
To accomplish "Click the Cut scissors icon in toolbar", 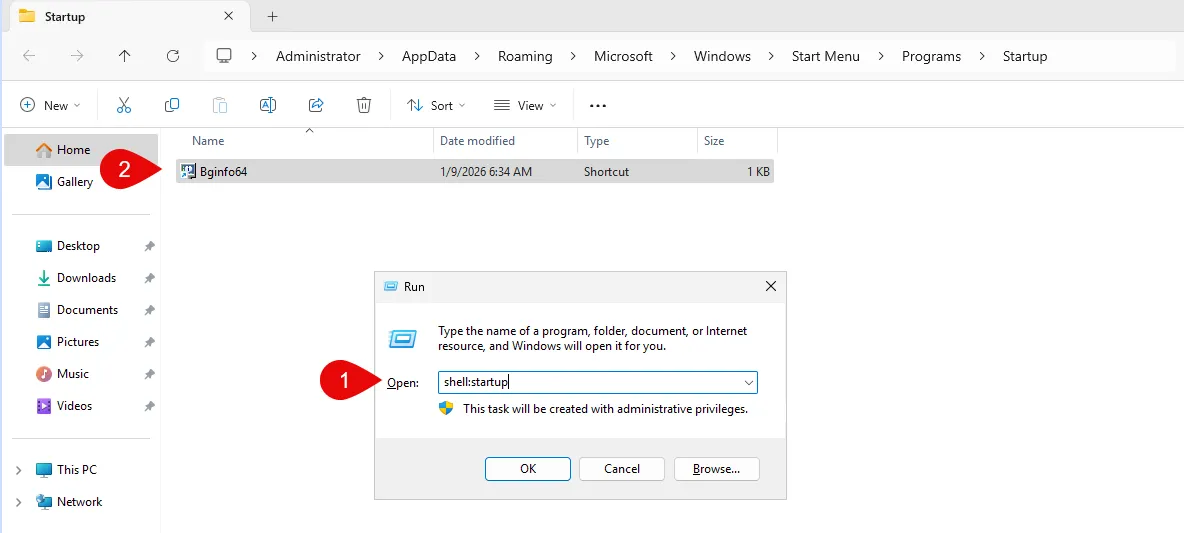I will coord(124,105).
